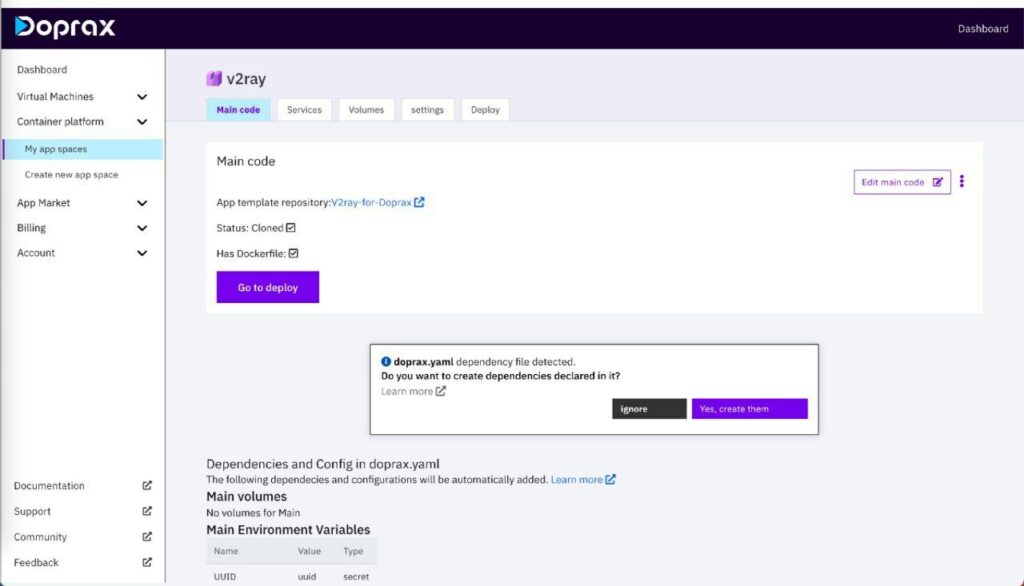Click the secret type cell
Viewport: 1024px width, 586px height.
[x=356, y=577]
